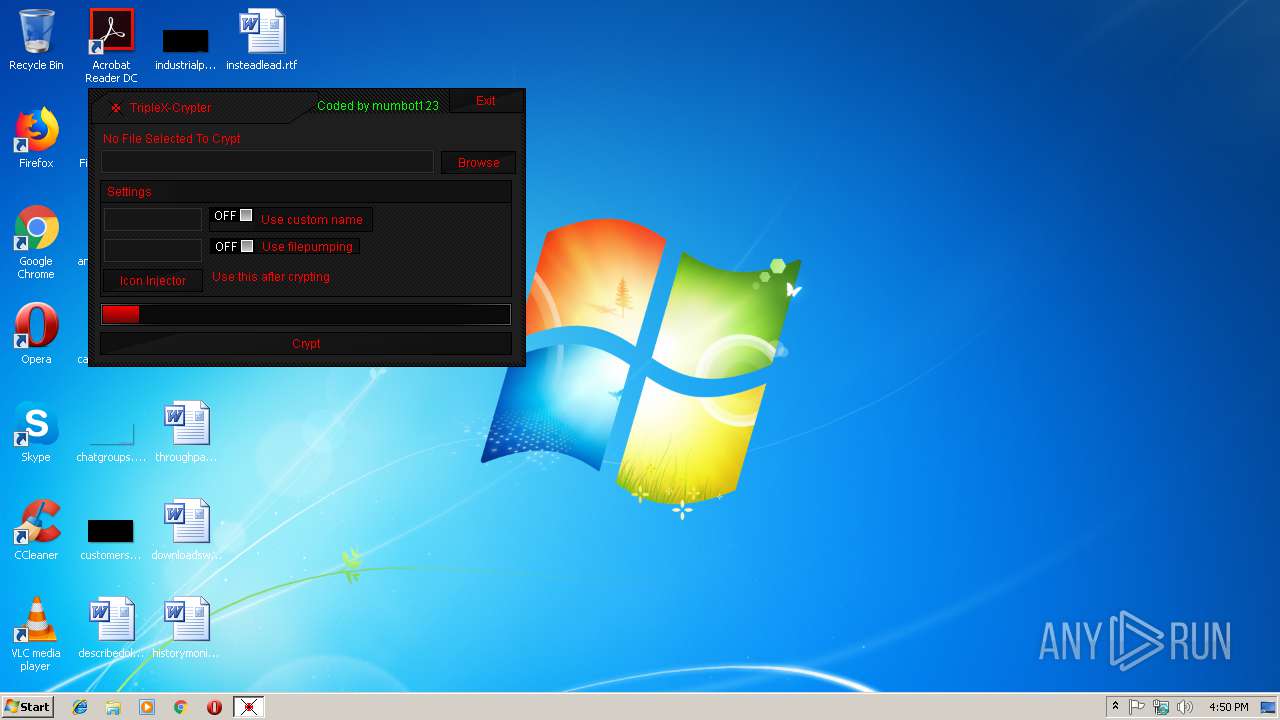Open the network tray icon
1280x720 pixels.
coord(1161,707)
